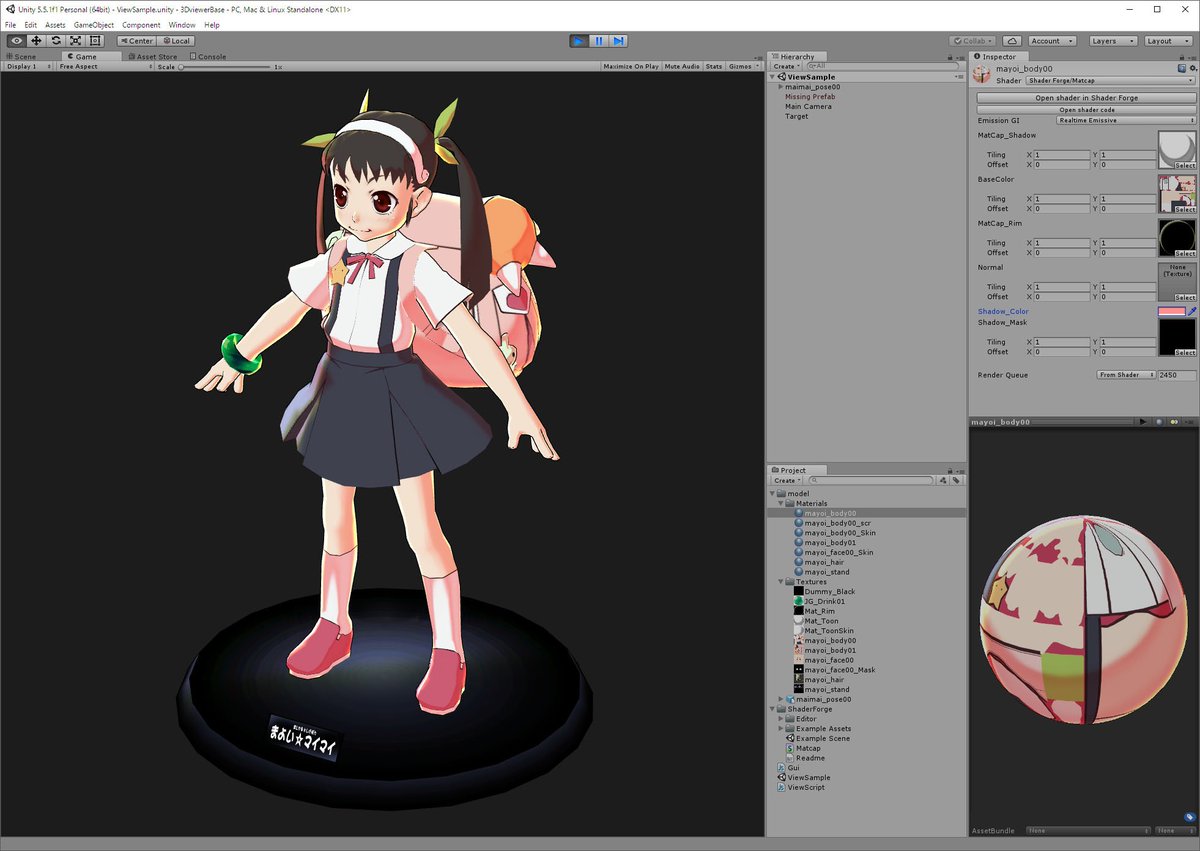Screen dimensions: 1200x851
Task: Open the Hierarchy Create menu
Action: point(785,66)
